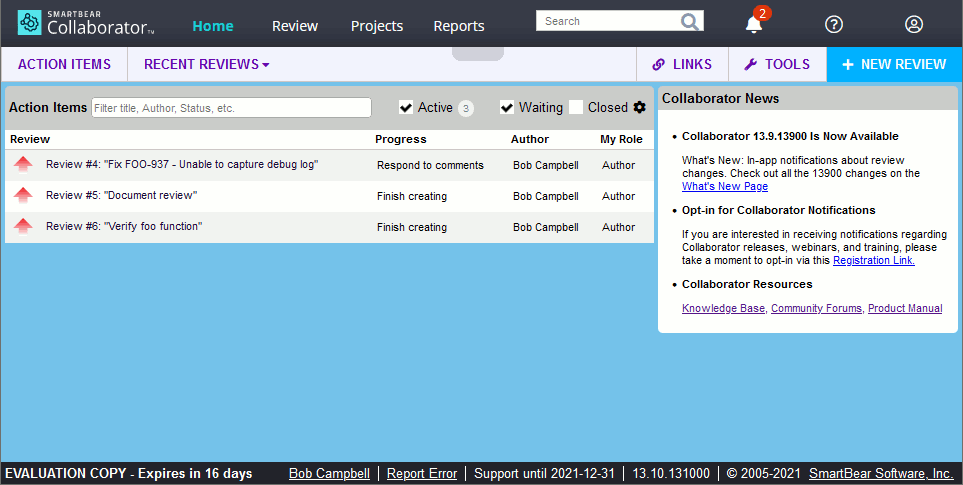
Task: Open the Reports menu item
Action: [459, 26]
